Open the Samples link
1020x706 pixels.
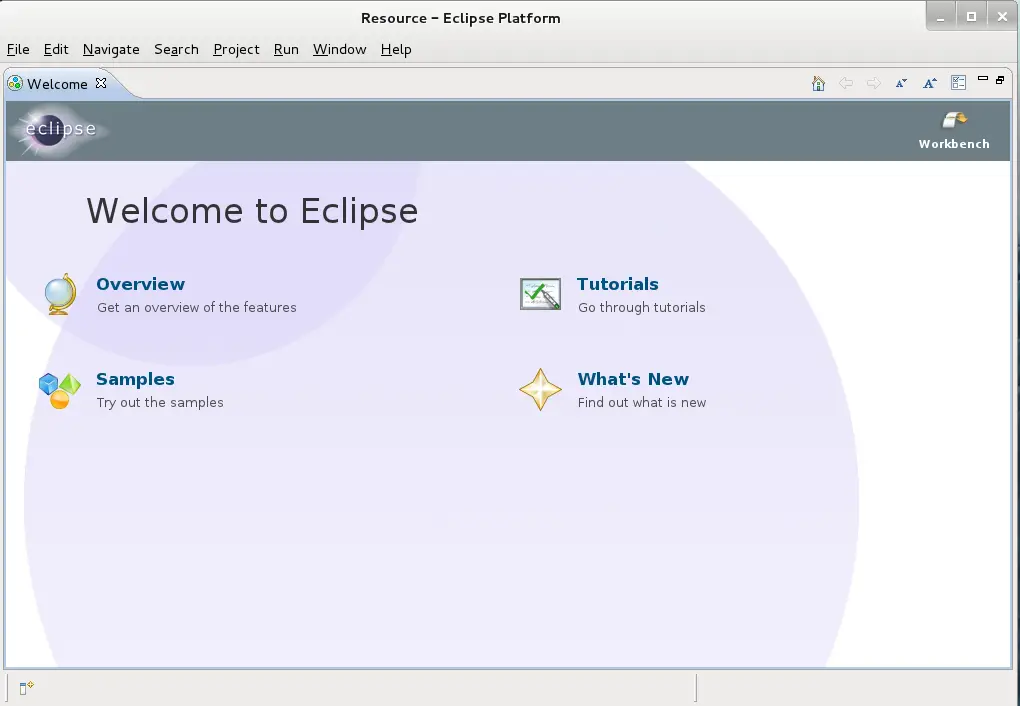click(x=135, y=379)
